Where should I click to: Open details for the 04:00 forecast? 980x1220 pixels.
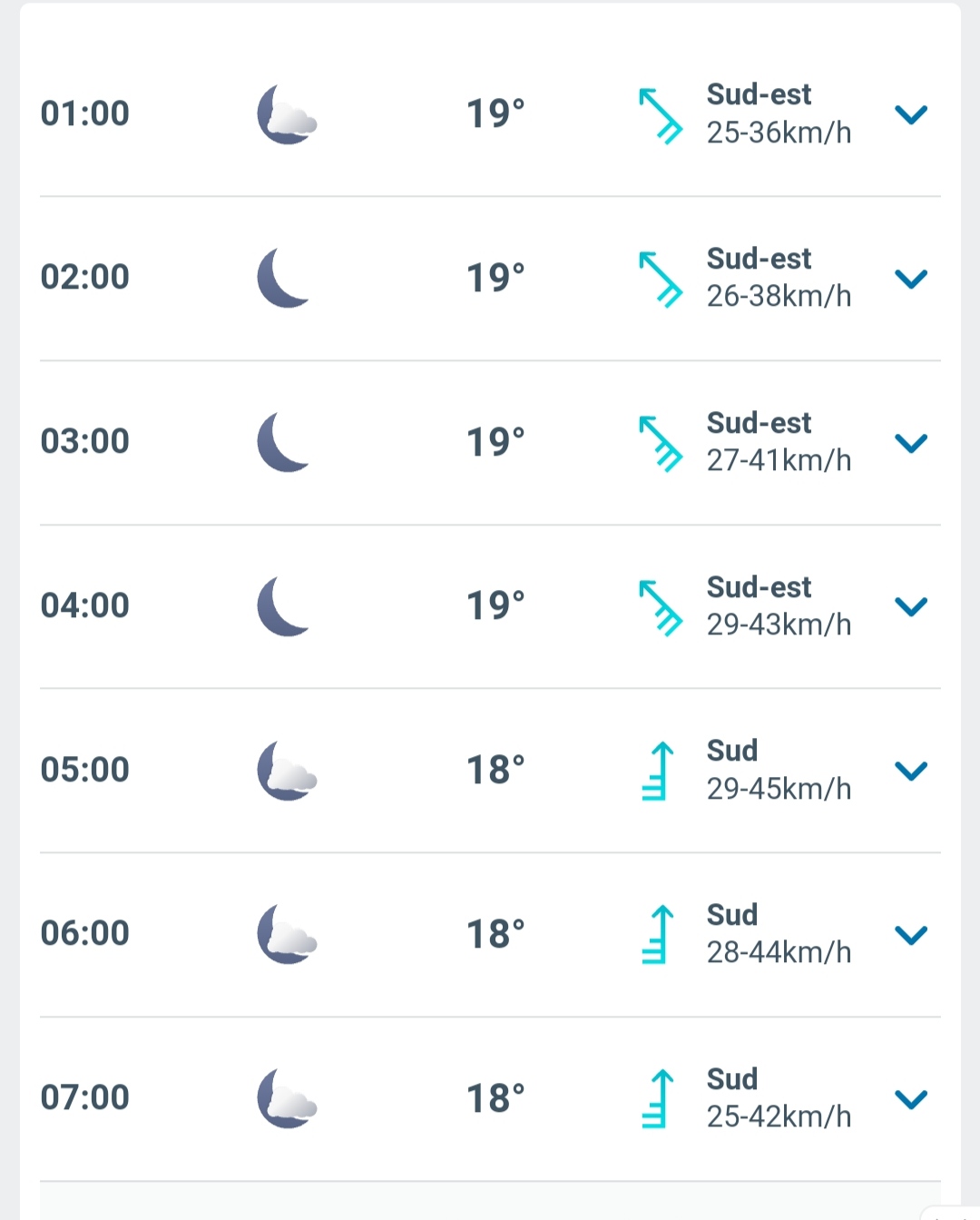911,606
